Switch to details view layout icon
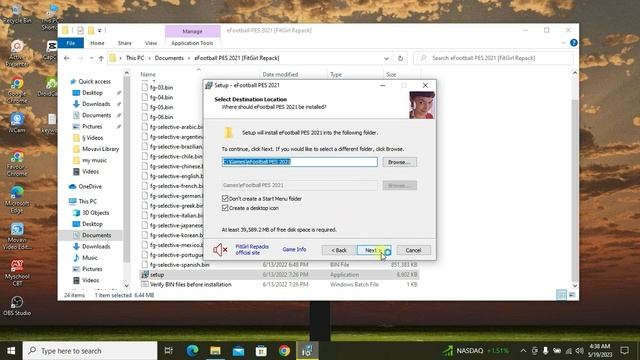This screenshot has height=360, width=640. pos(562,295)
